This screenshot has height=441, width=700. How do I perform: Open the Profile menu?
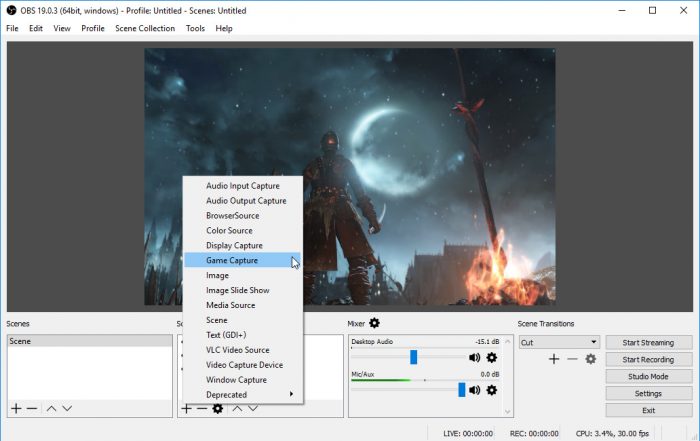tap(93, 28)
